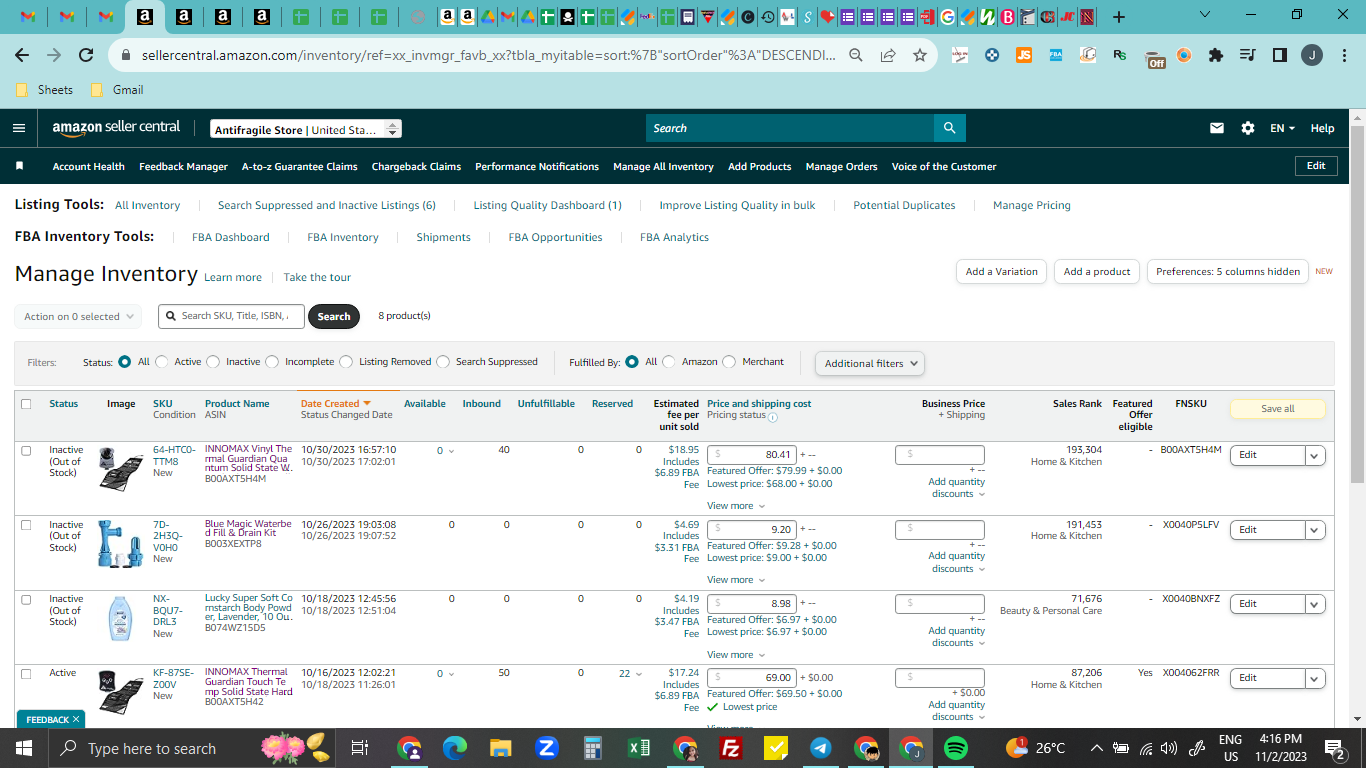Open FileZilla from the taskbar
The height and width of the screenshot is (768, 1366).
[x=730, y=748]
